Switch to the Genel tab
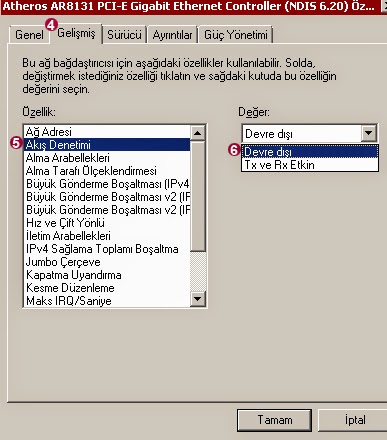 point(29,35)
